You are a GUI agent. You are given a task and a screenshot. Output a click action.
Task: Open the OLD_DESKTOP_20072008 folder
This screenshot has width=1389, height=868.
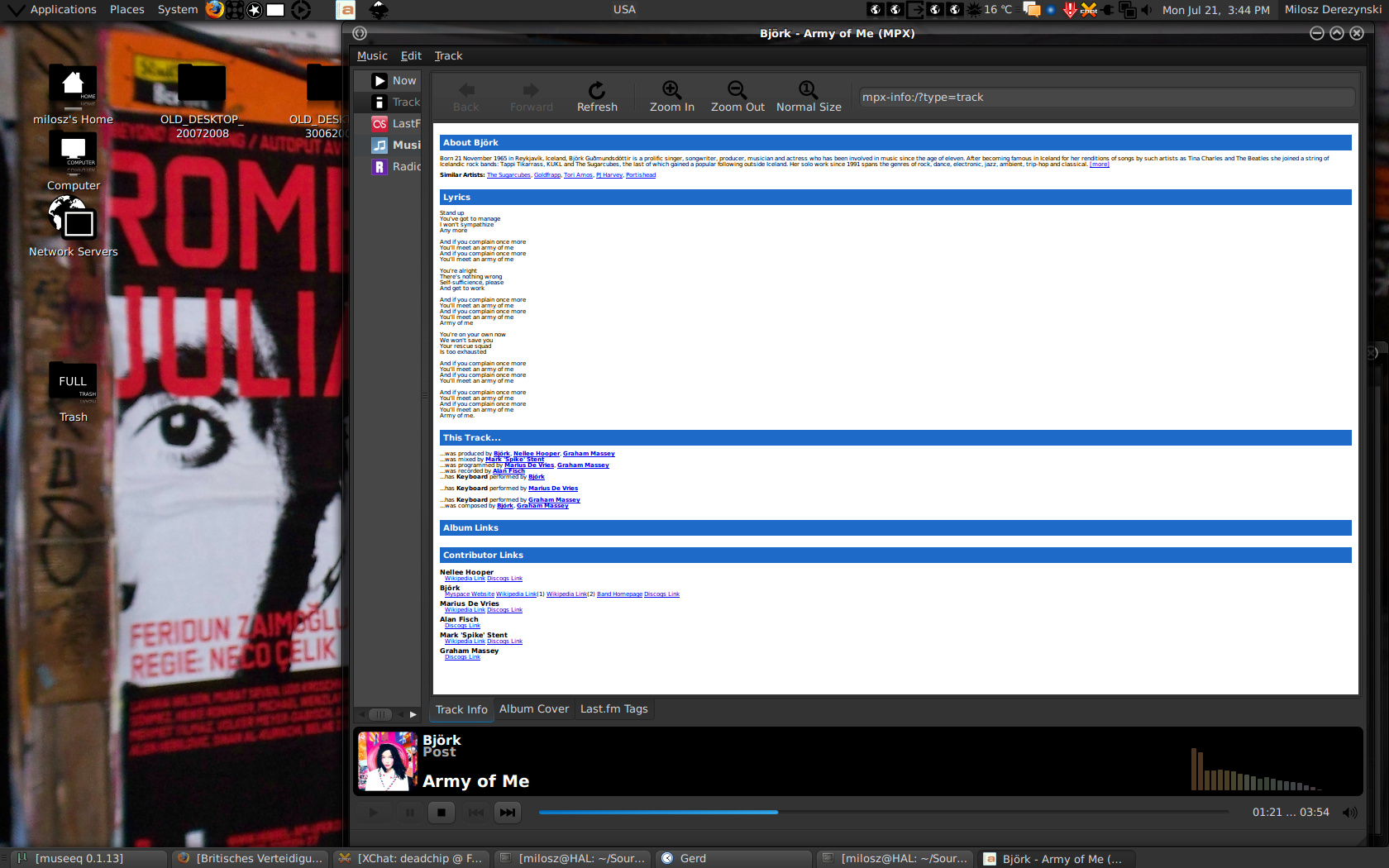(x=202, y=102)
